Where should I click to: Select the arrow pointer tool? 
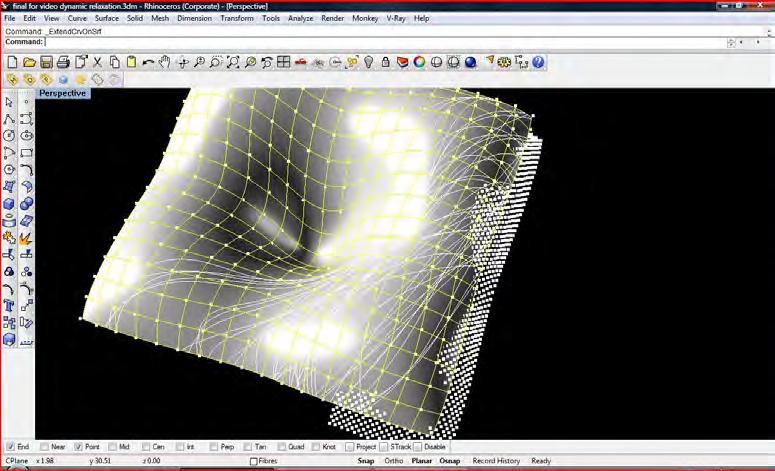coord(9,102)
